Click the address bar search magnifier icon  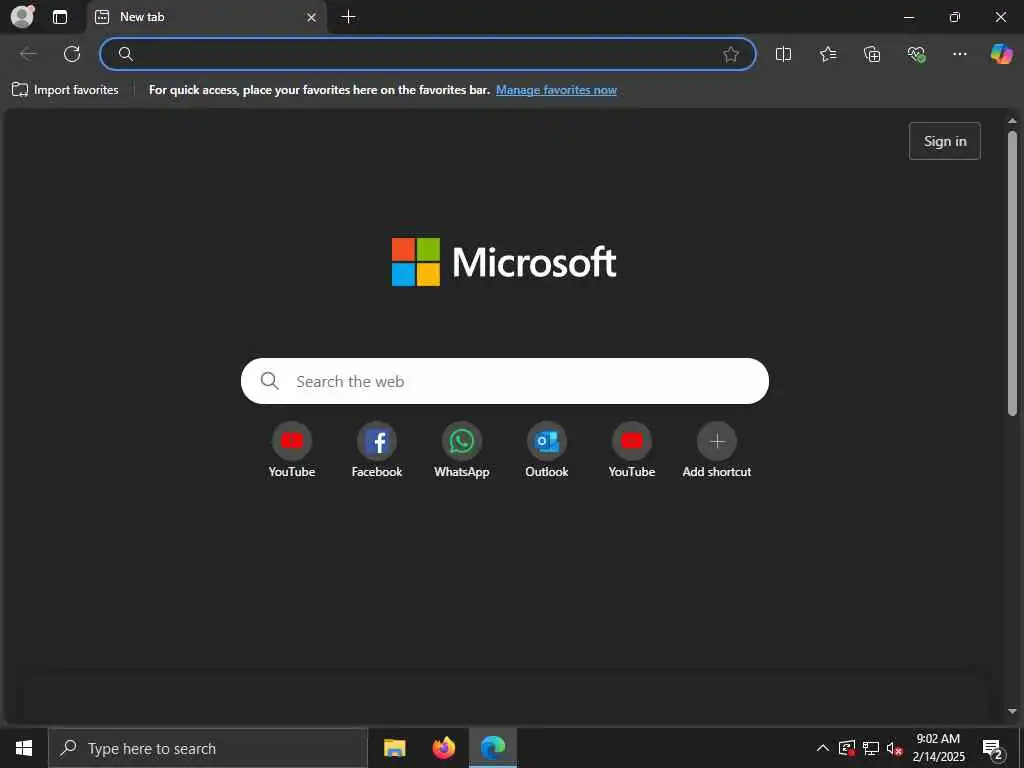coord(126,54)
